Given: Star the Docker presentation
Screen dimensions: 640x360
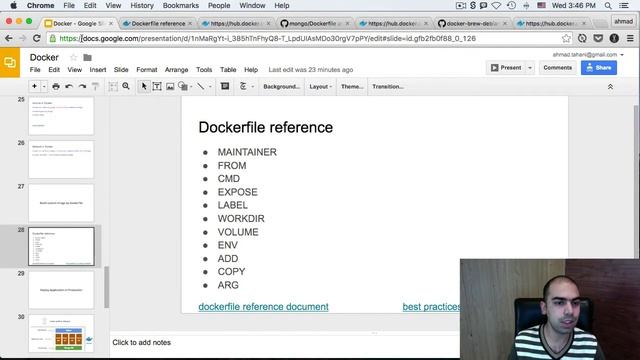Looking at the screenshot, I should tap(73, 58).
